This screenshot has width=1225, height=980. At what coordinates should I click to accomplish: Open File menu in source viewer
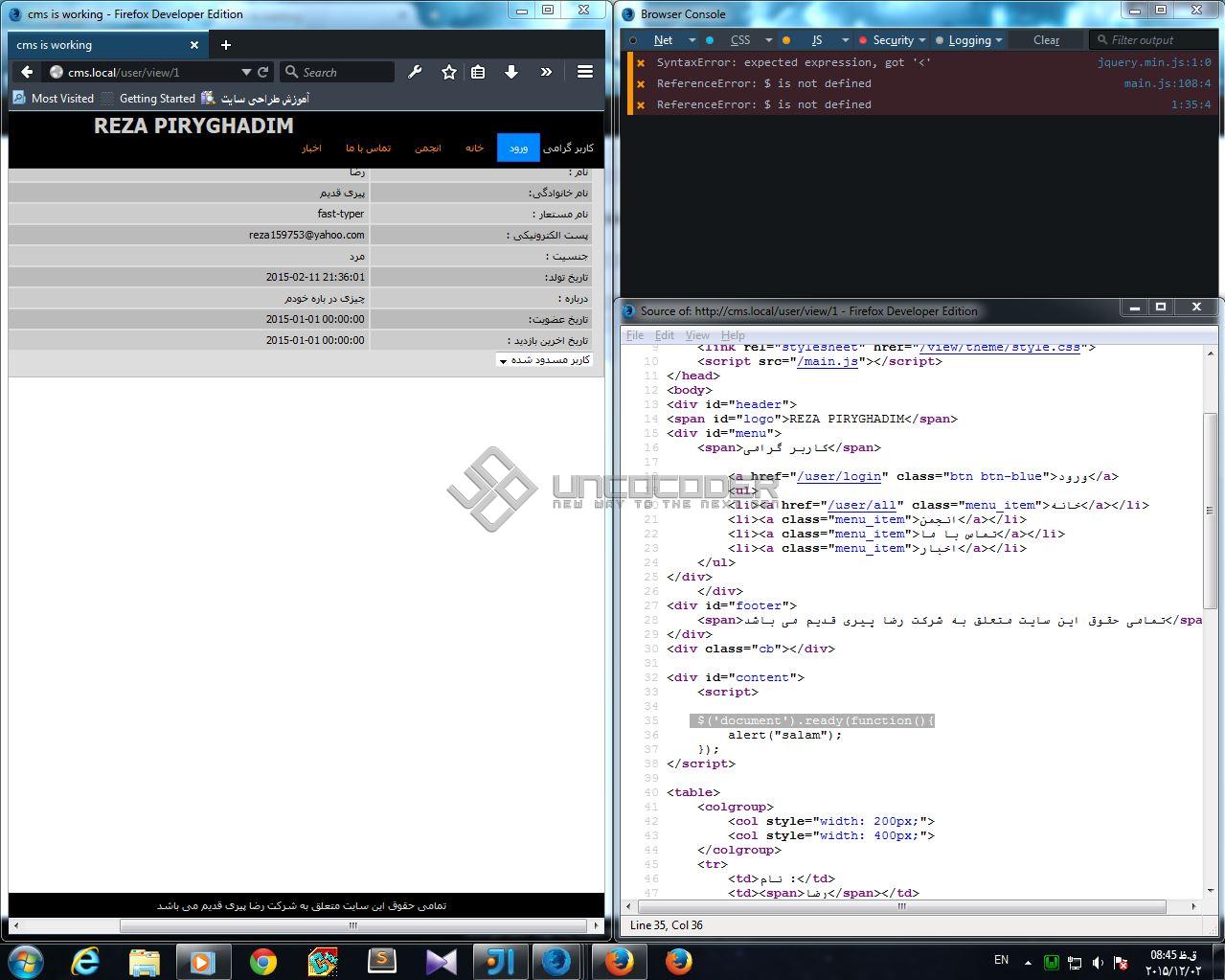tap(635, 335)
